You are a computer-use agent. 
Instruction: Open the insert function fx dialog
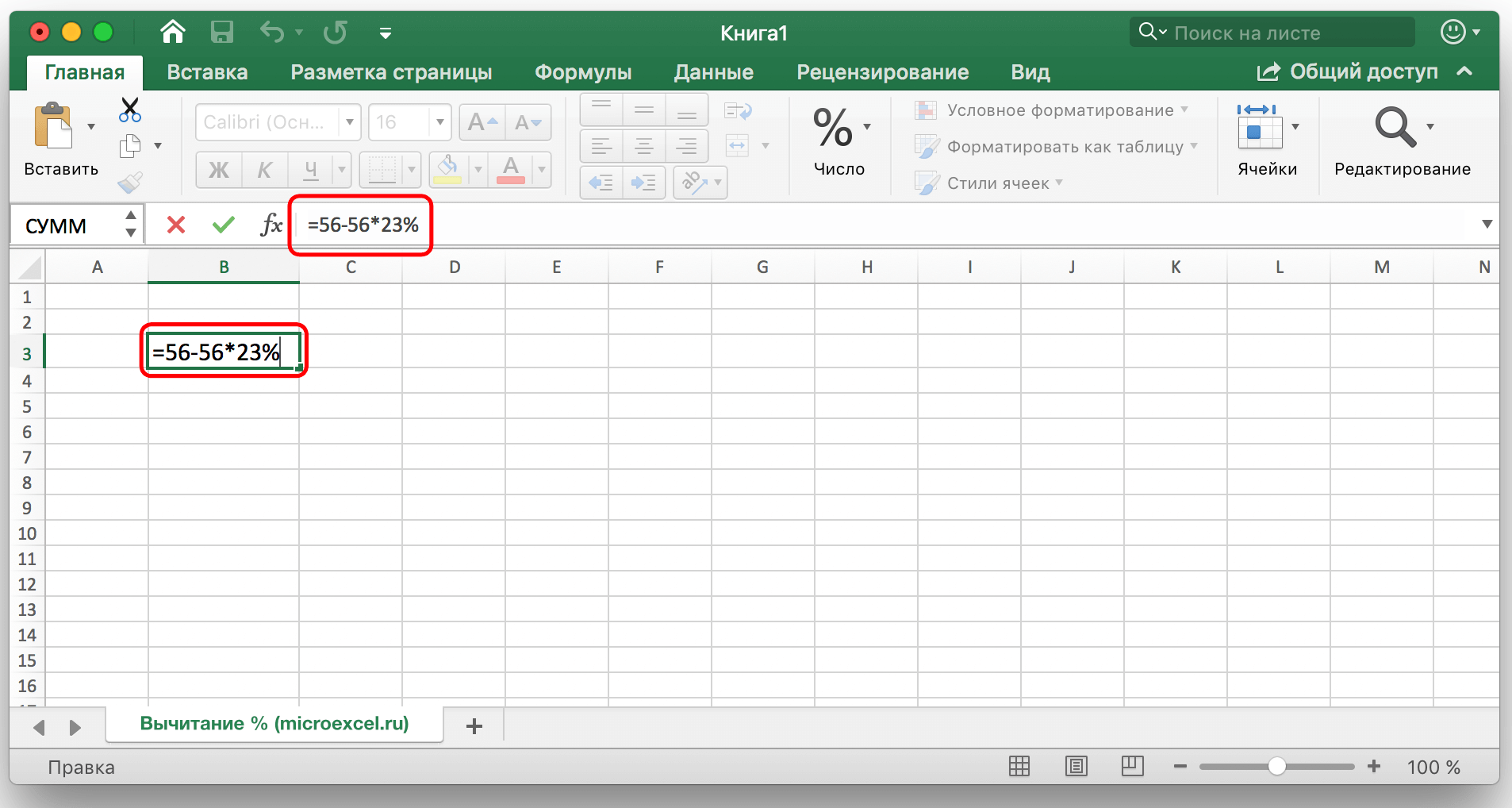click(x=271, y=225)
